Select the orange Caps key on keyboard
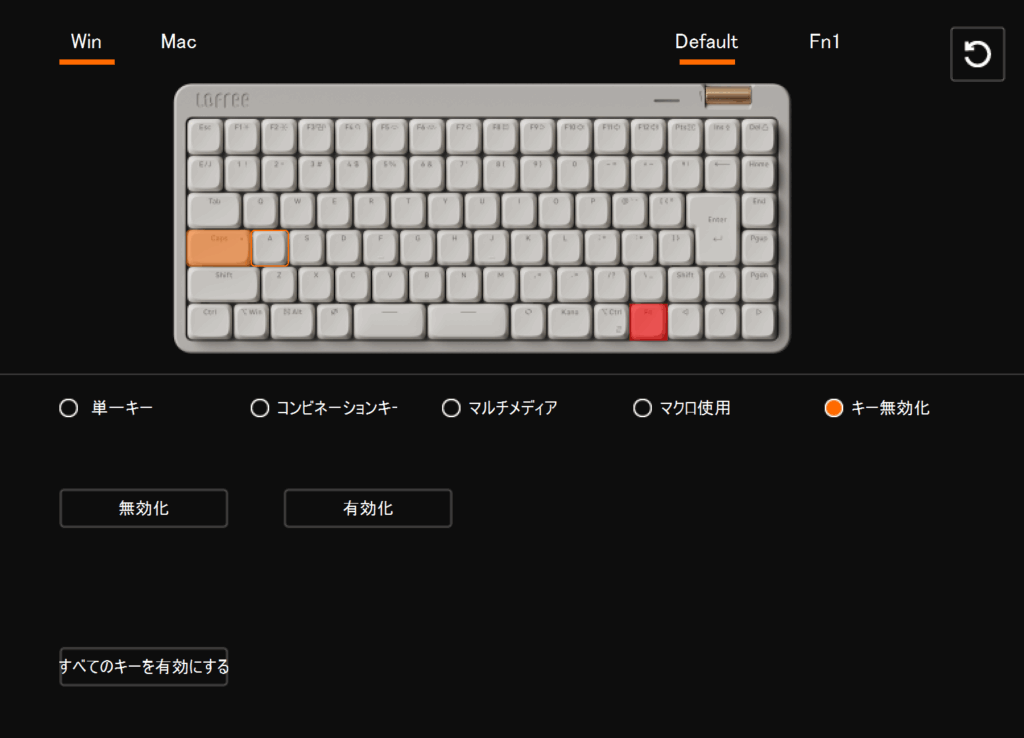 pyautogui.click(x=218, y=248)
